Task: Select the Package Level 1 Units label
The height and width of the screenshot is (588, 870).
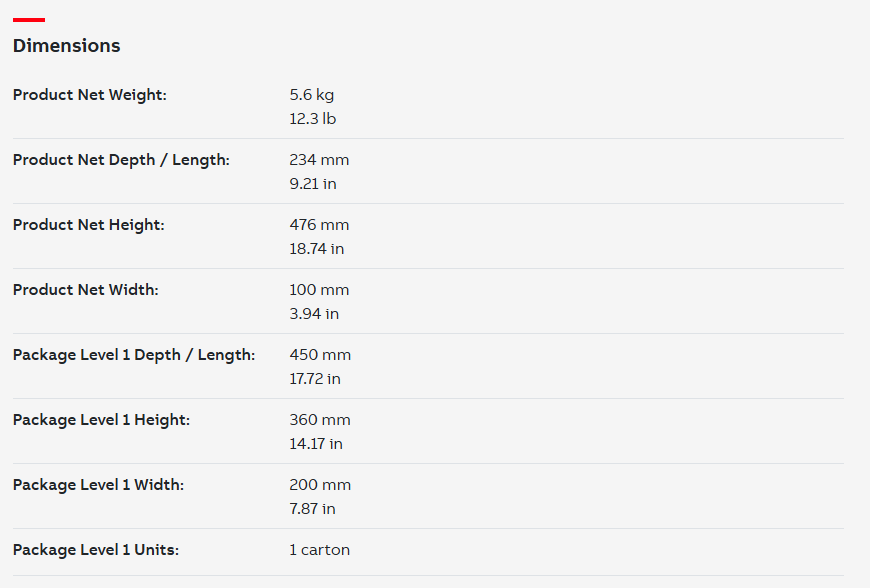Action: click(x=96, y=549)
